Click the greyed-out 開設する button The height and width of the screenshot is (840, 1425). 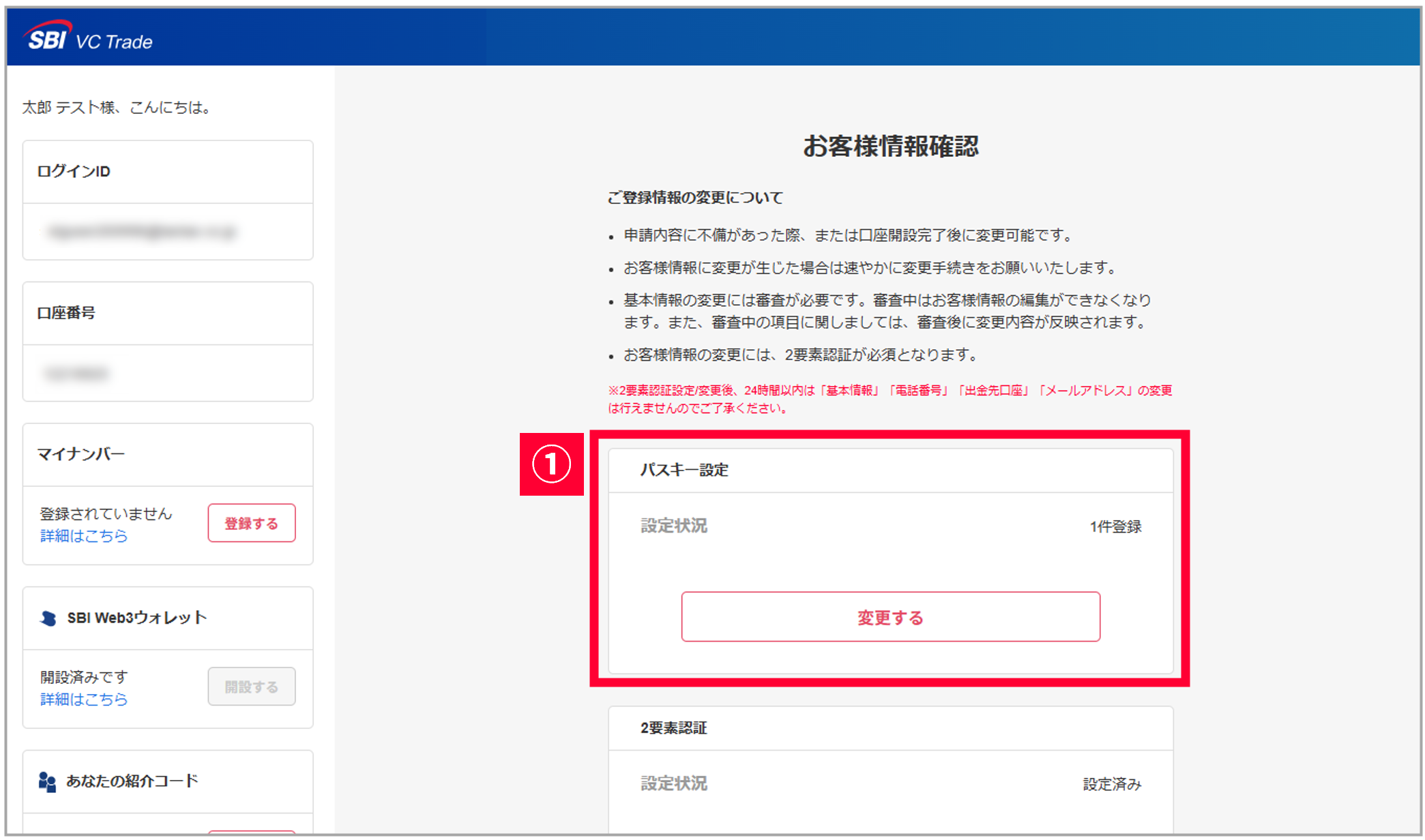click(251, 687)
